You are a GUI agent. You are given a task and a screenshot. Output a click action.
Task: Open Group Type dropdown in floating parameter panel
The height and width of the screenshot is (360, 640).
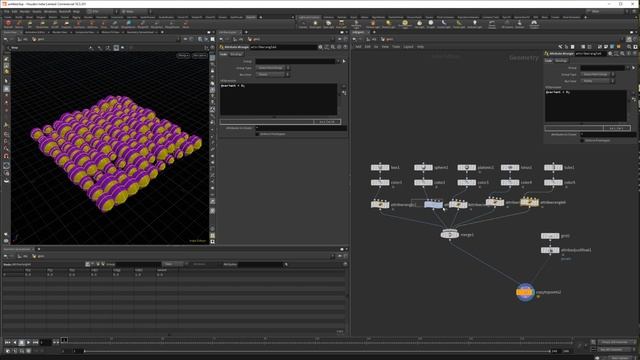click(x=598, y=74)
